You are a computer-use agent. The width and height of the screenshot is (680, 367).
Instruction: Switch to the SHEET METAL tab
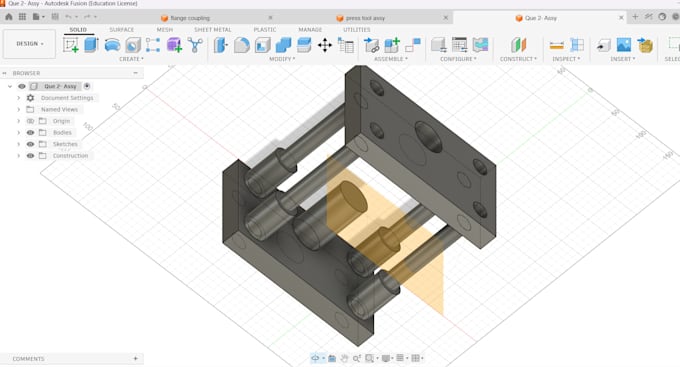pyautogui.click(x=213, y=29)
